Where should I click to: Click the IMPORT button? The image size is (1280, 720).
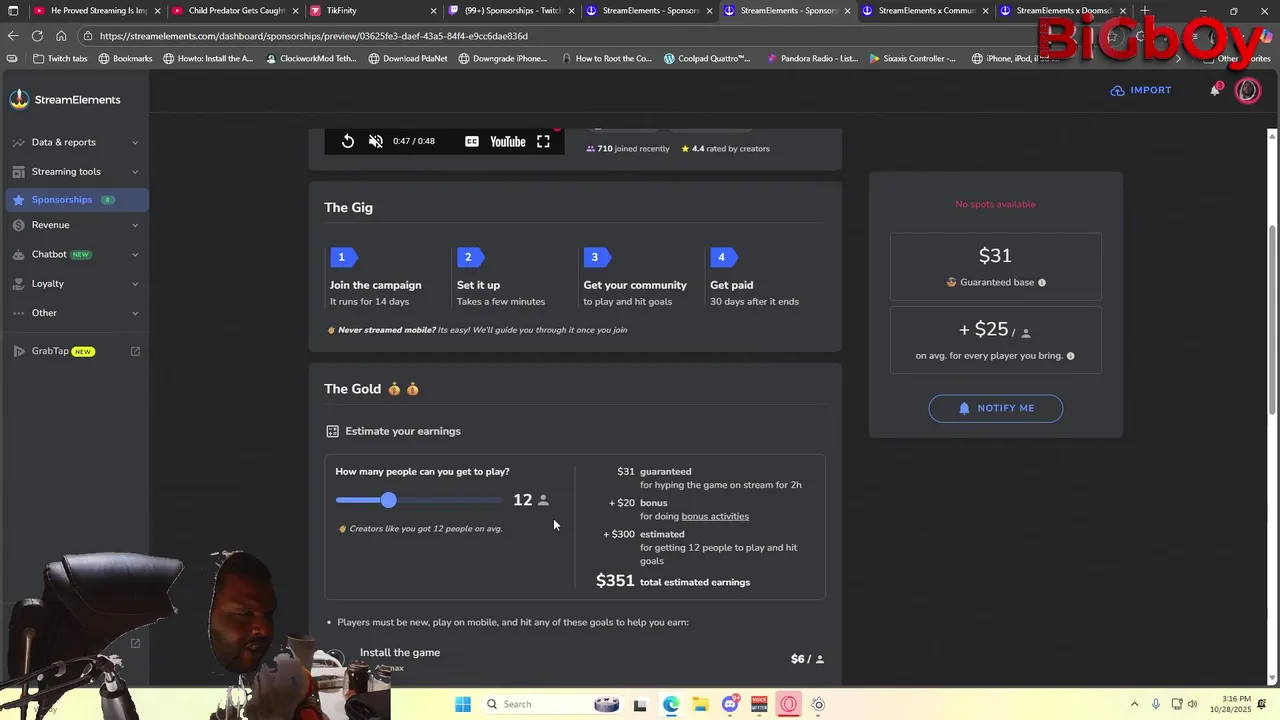tap(1141, 90)
